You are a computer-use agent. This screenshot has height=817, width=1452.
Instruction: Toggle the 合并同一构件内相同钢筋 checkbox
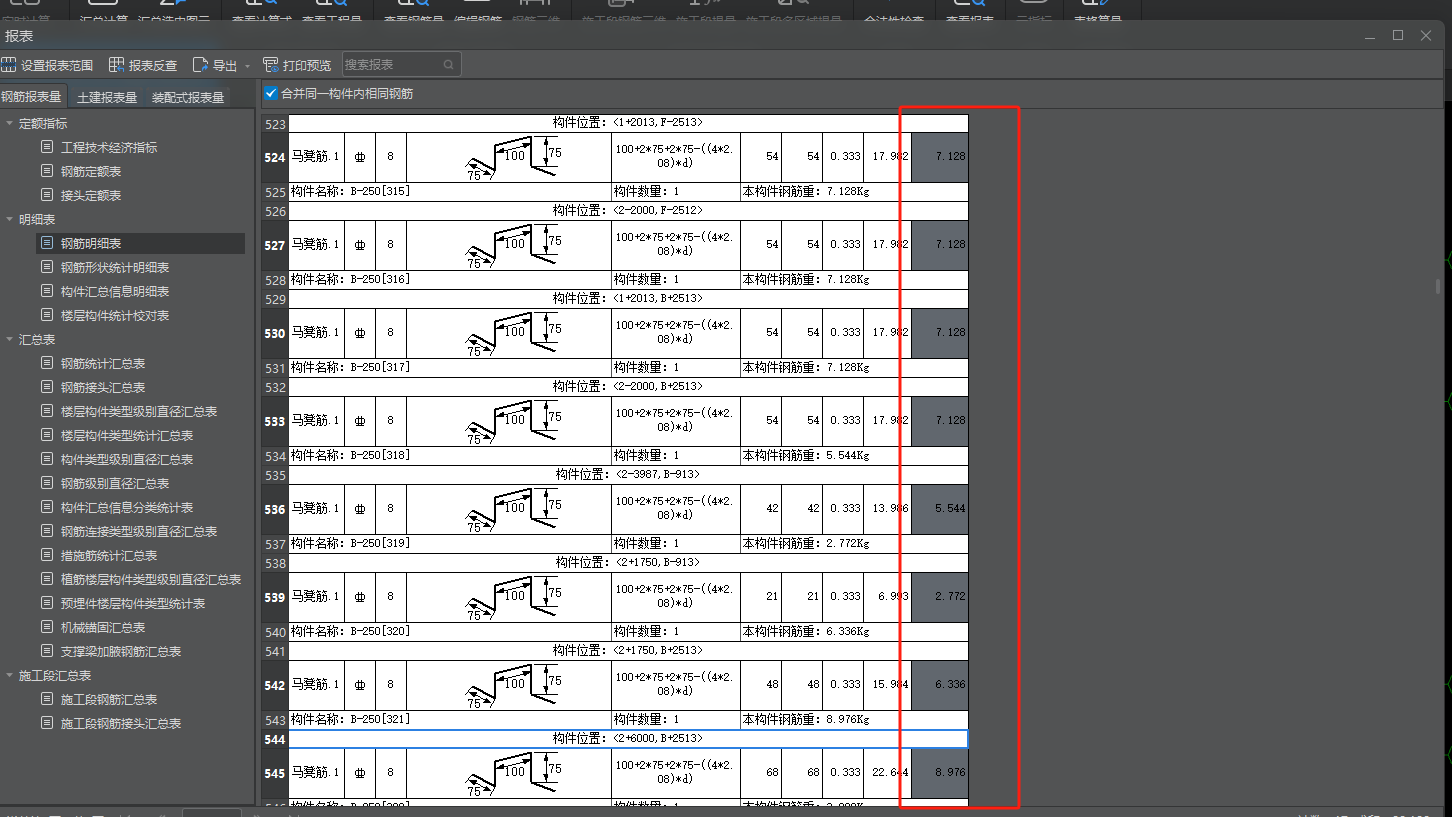click(x=270, y=93)
